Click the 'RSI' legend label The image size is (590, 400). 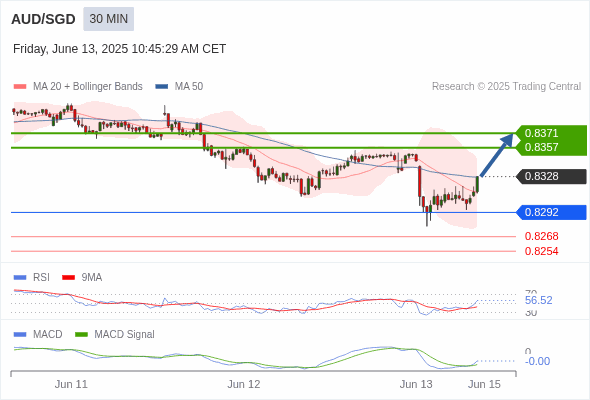[41, 278]
